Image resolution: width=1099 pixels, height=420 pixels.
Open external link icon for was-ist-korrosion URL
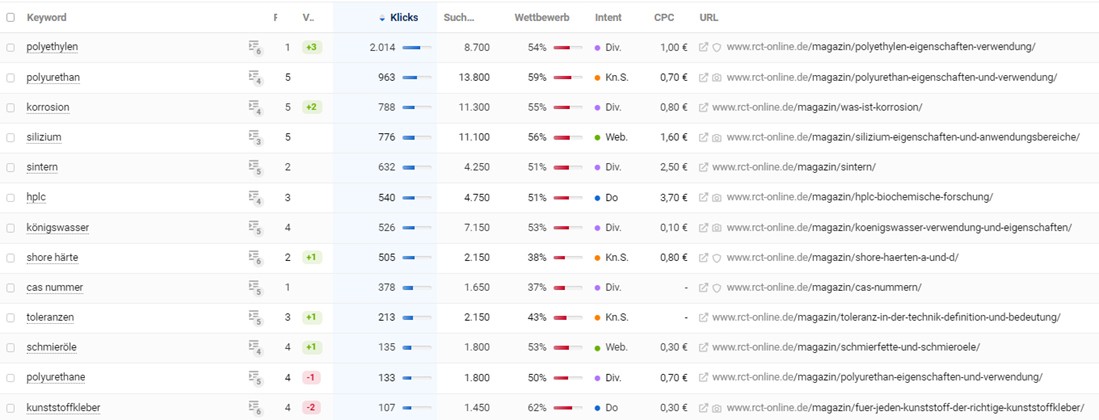click(704, 107)
